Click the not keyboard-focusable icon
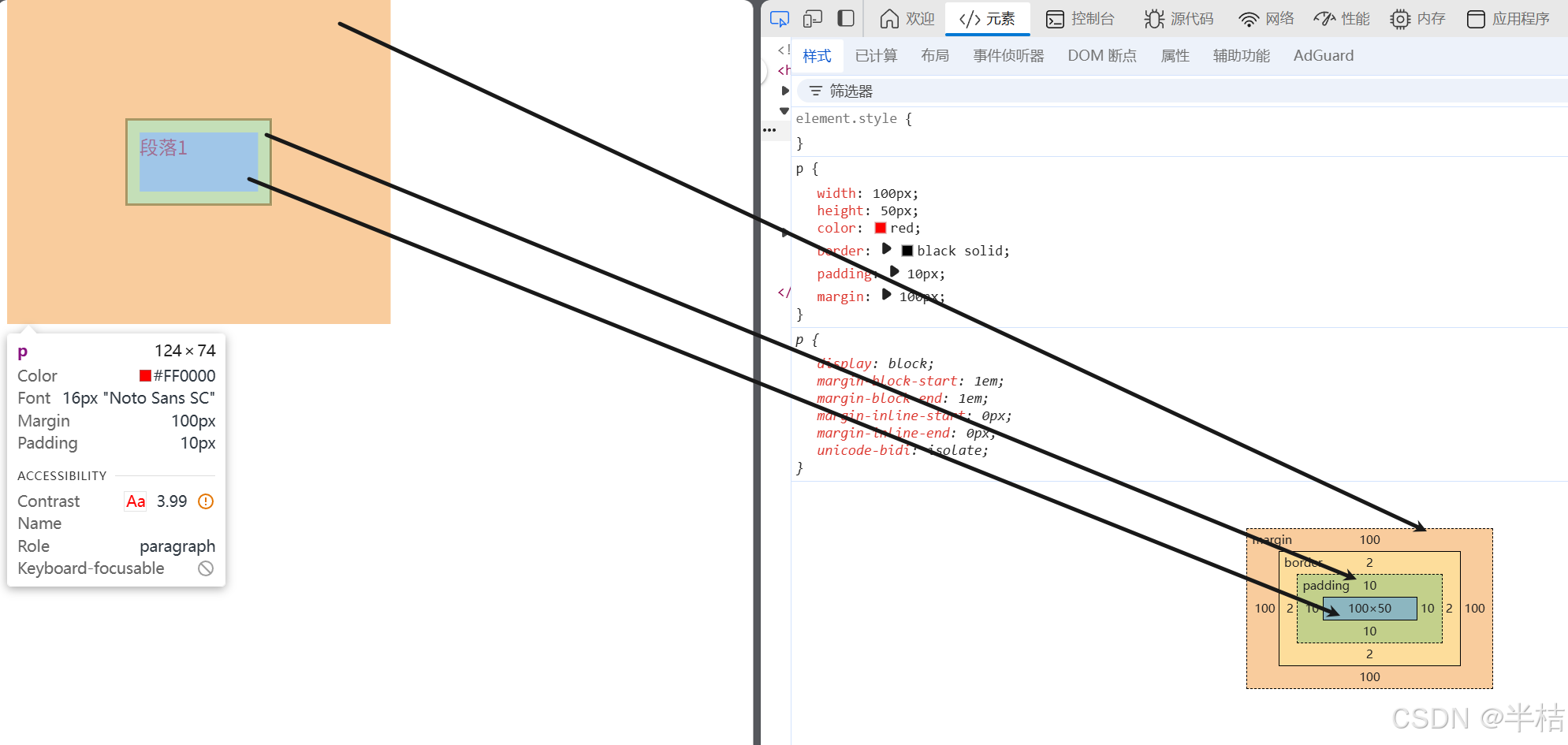 coord(206,568)
